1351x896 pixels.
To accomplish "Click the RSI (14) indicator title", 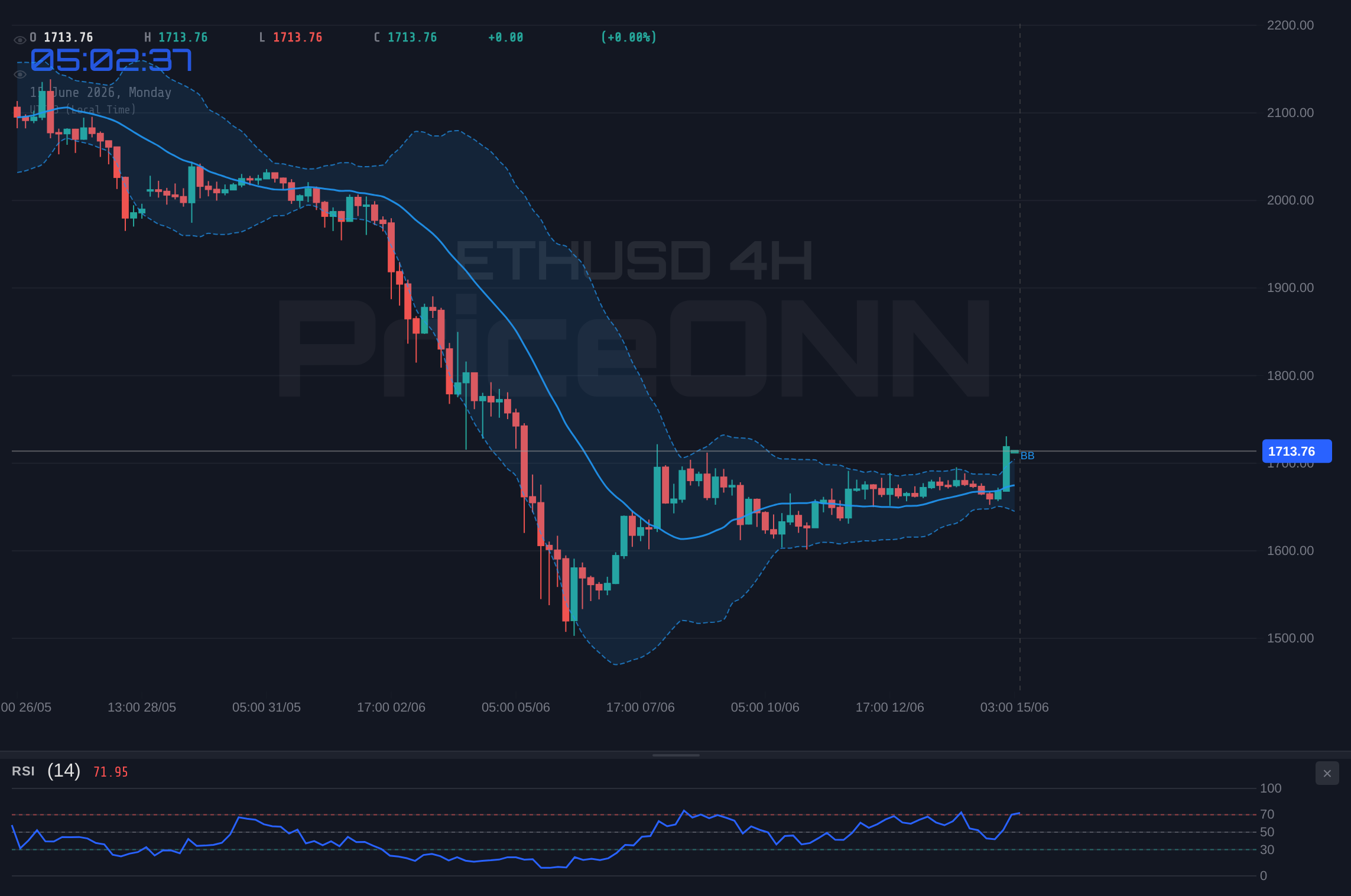I will click(46, 771).
